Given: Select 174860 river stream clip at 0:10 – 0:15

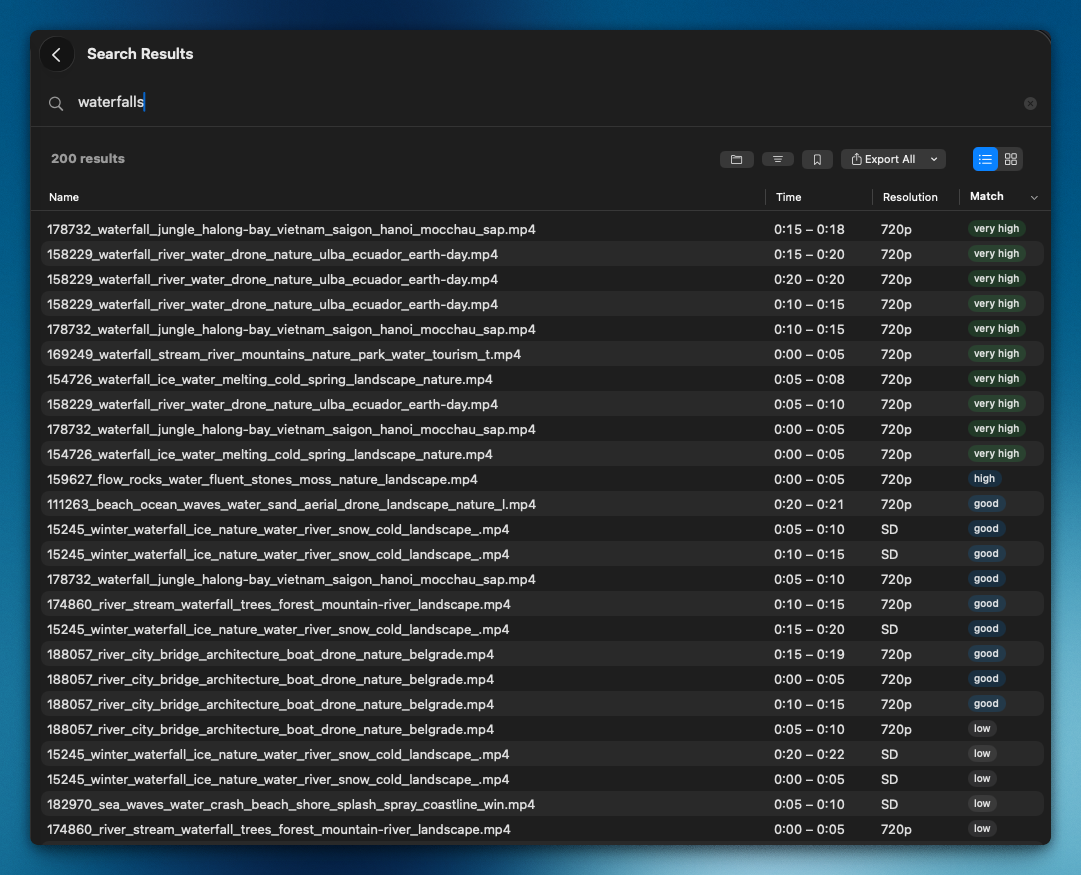Looking at the screenshot, I should pos(542,604).
